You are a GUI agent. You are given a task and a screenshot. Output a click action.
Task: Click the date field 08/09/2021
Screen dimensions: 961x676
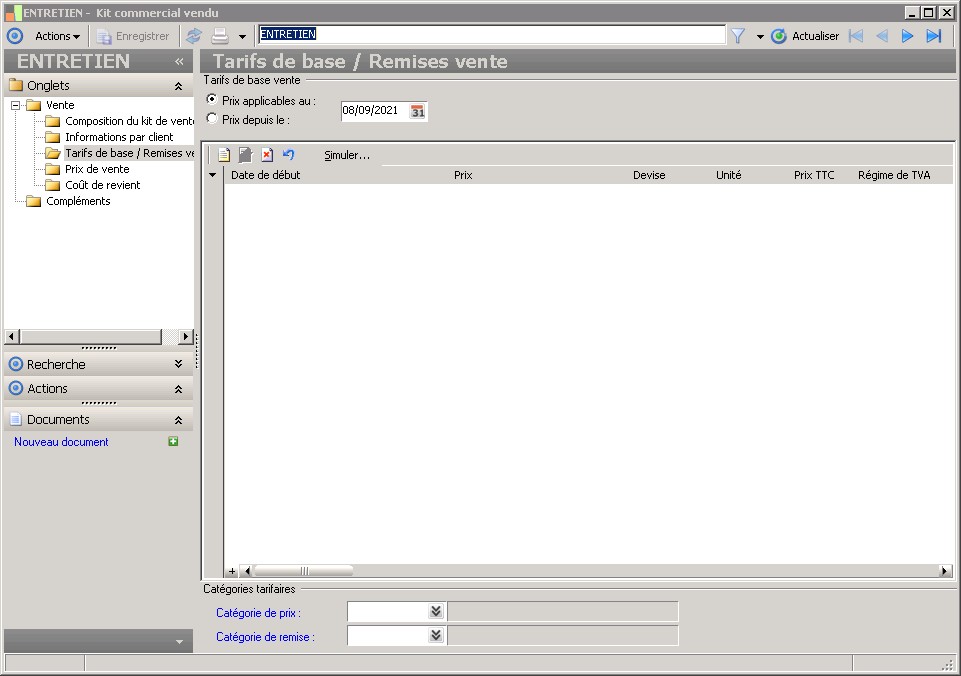tap(374, 111)
